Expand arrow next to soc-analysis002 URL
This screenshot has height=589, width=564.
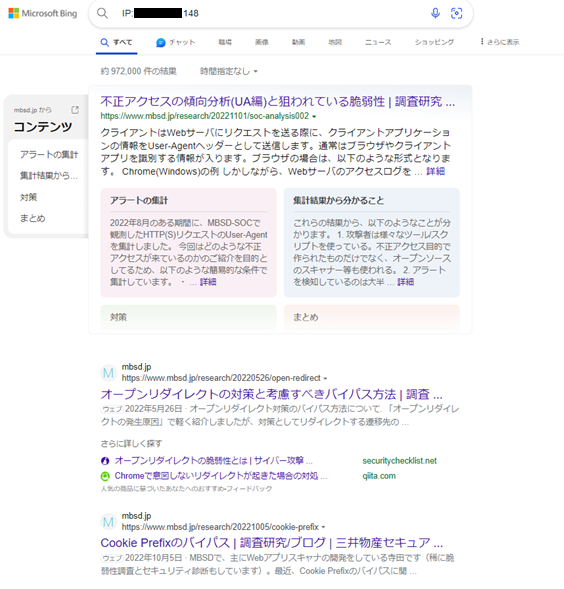[x=314, y=116]
